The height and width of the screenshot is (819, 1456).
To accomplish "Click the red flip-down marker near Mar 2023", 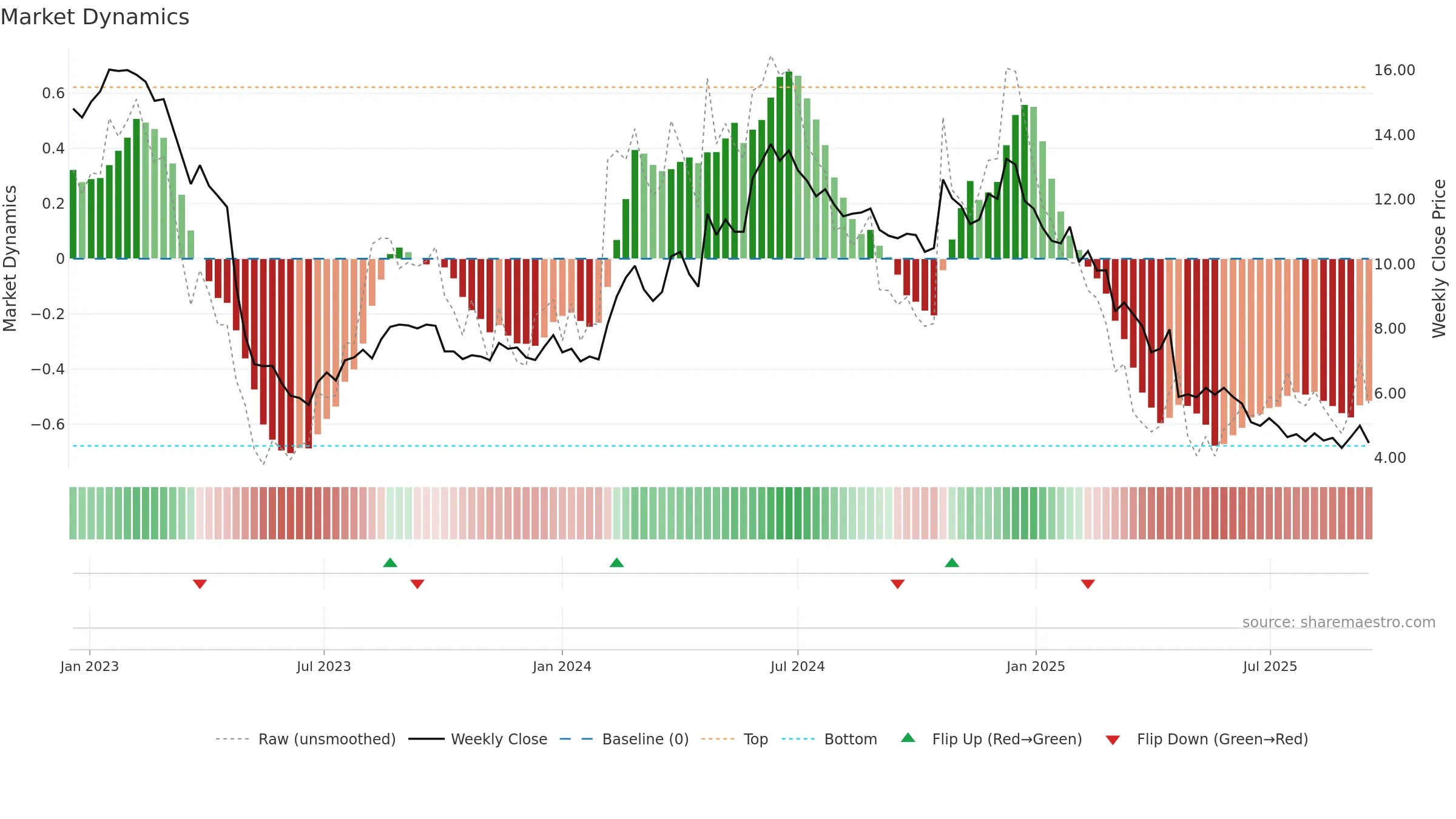I will [x=200, y=584].
